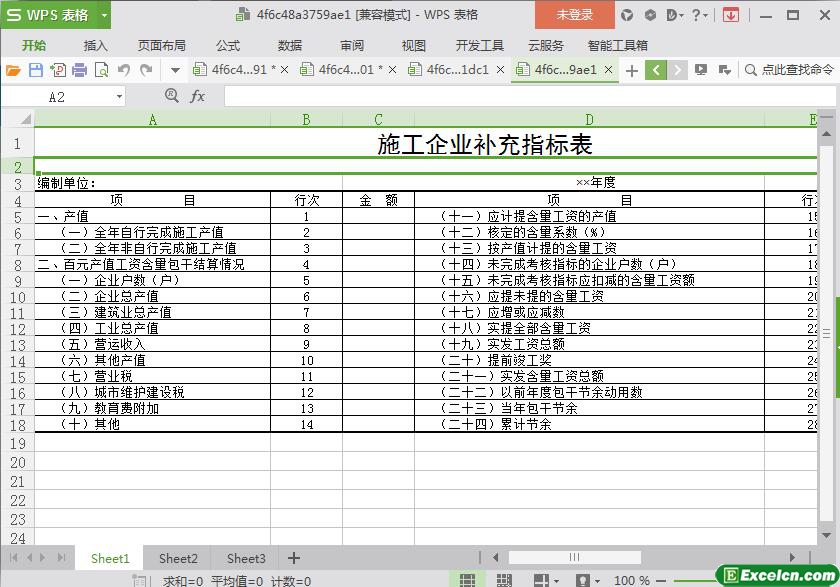Screen dimensions: 840x587
Task: Open the 数据 ribbon tab
Action: point(290,46)
